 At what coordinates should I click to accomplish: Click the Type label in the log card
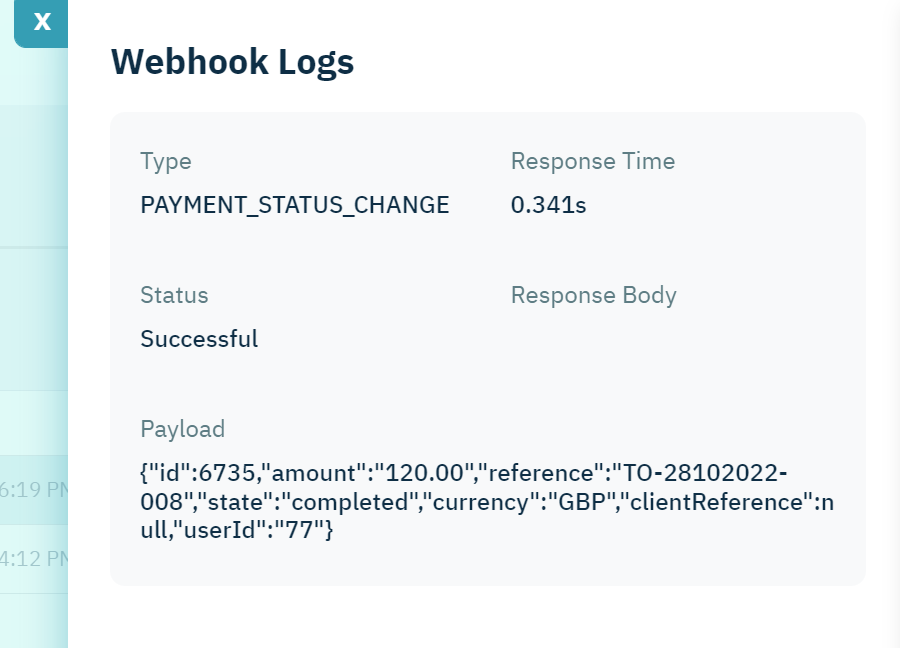[166, 161]
